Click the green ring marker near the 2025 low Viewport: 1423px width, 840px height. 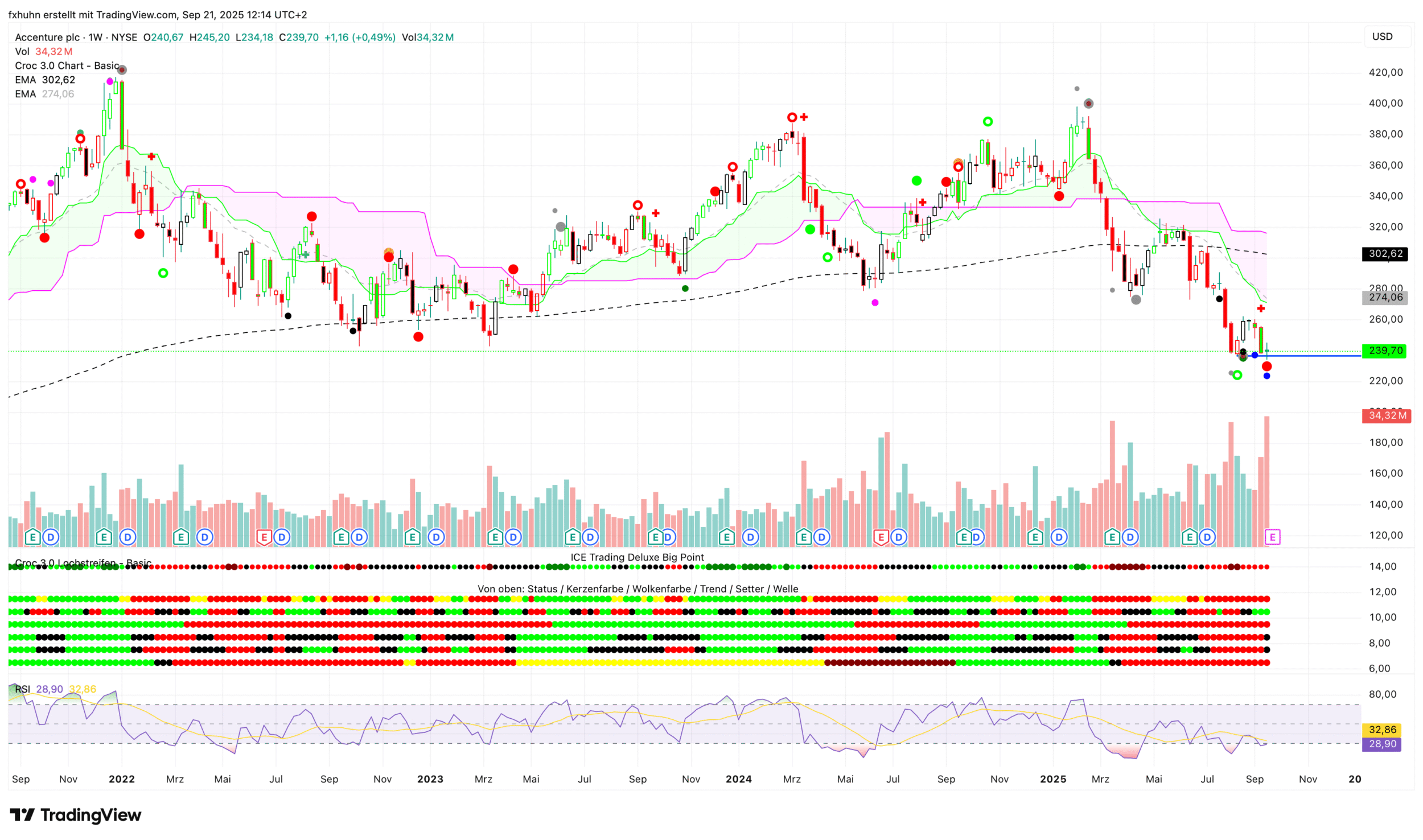(1237, 375)
